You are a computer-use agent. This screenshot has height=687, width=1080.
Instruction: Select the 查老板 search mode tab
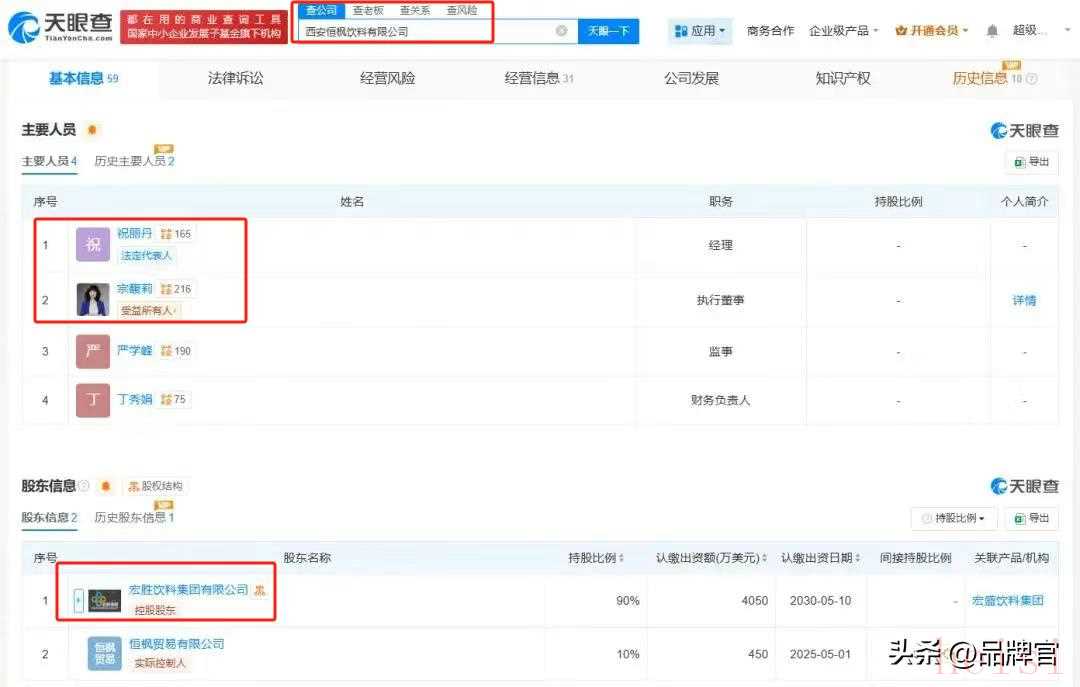368,10
